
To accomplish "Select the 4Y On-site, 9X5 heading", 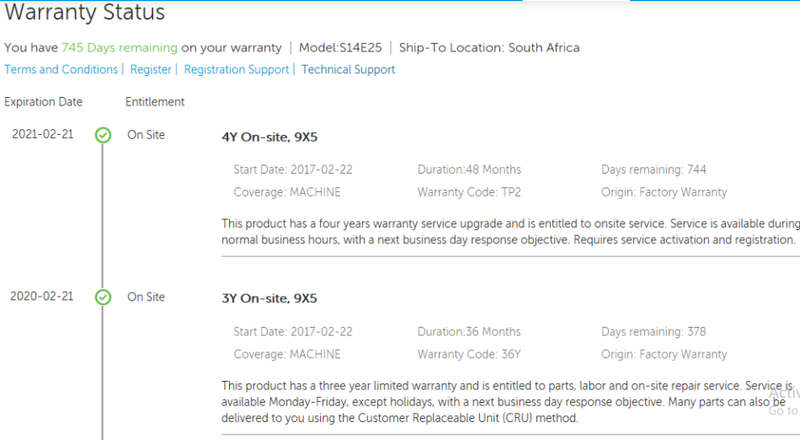I will point(269,137).
